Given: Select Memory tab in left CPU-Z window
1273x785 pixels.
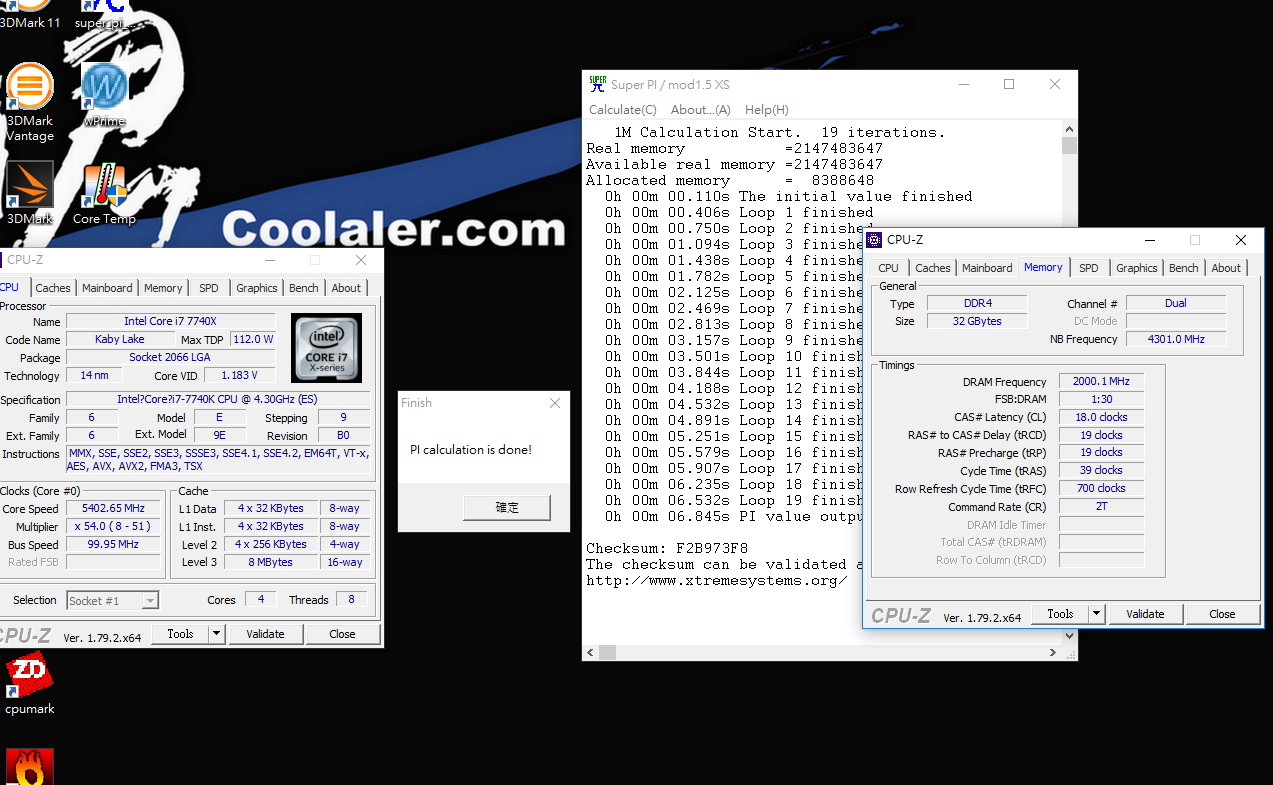Looking at the screenshot, I should pyautogui.click(x=163, y=288).
